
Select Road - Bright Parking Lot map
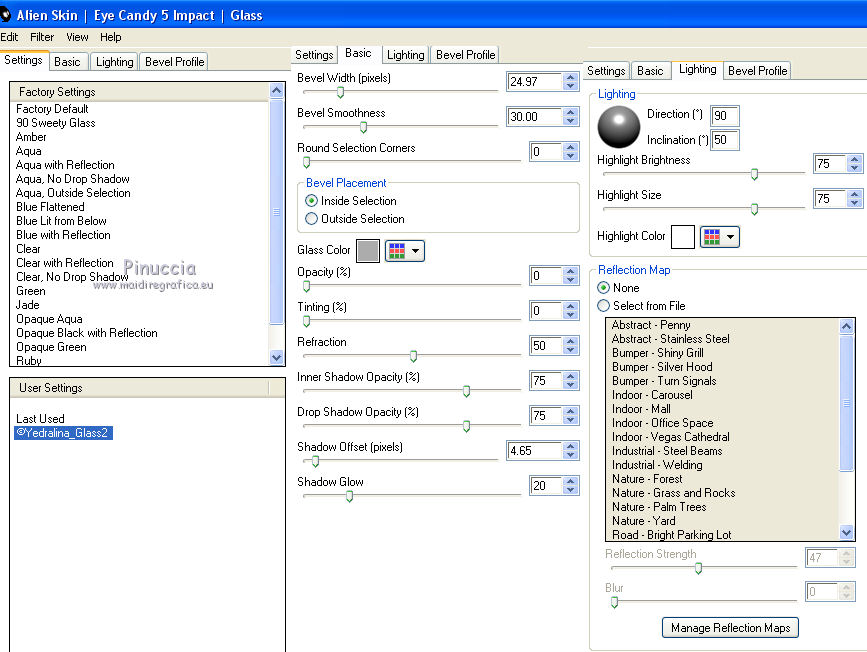[671, 535]
